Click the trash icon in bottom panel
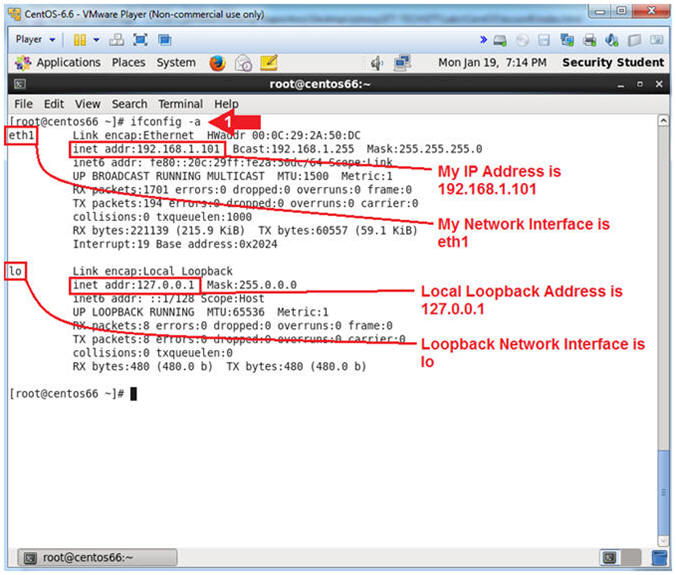 659,558
